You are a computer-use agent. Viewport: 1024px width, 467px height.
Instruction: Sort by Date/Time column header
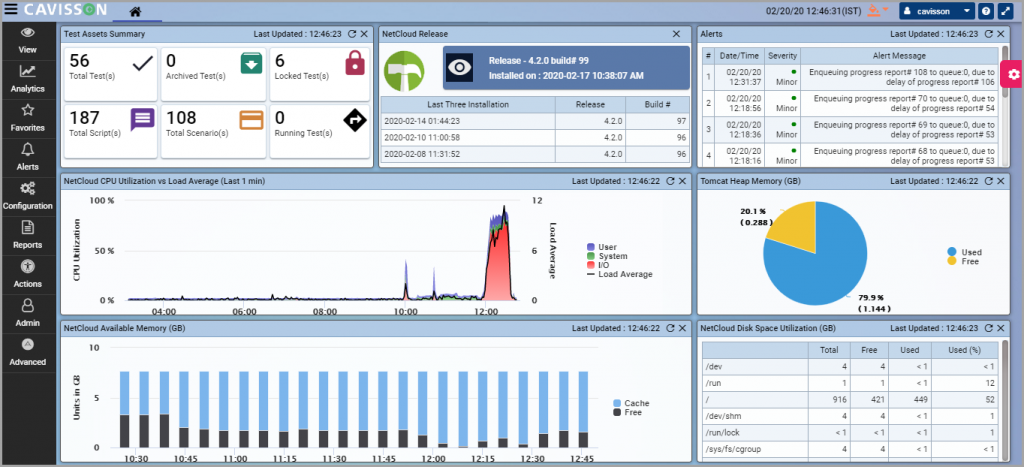point(739,56)
